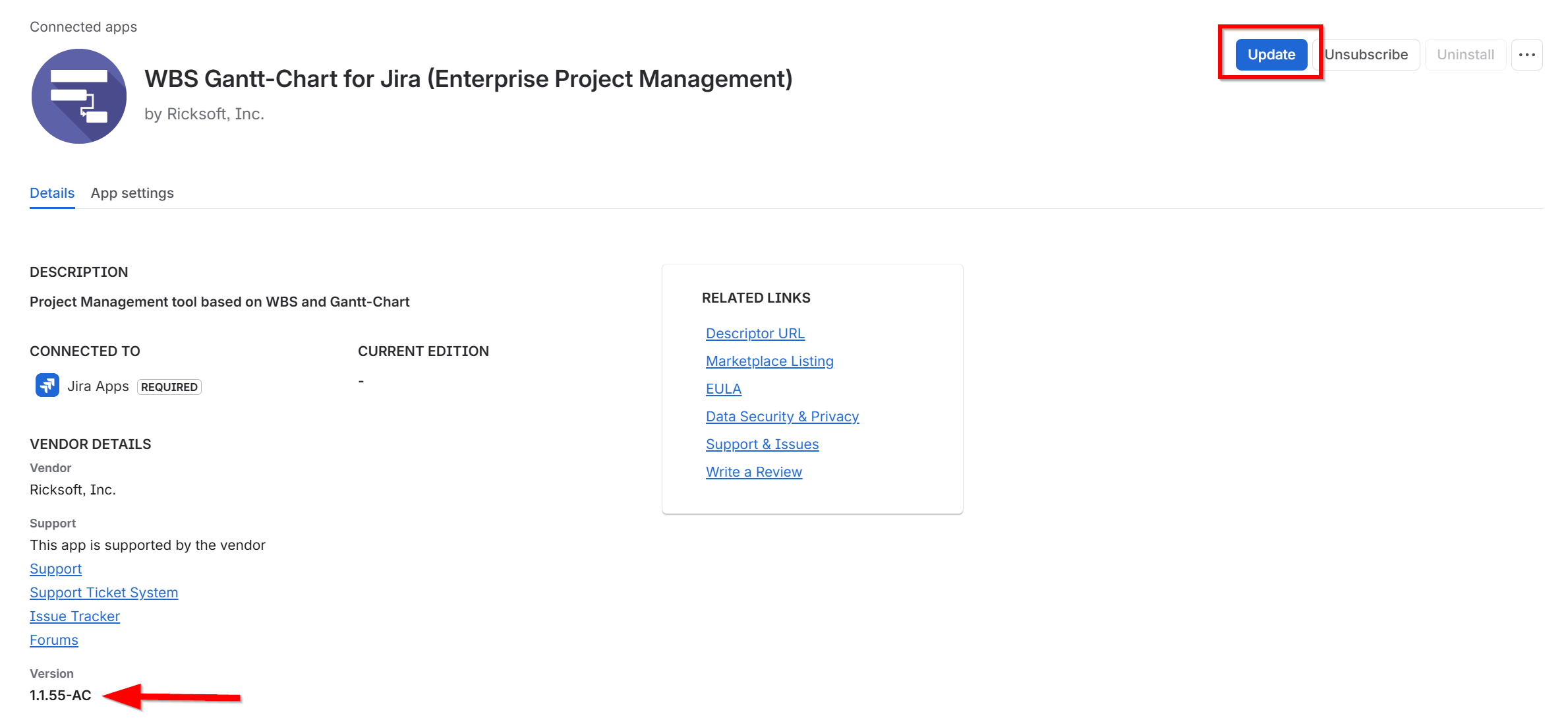
Task: Click the Write a Review link
Action: [754, 472]
